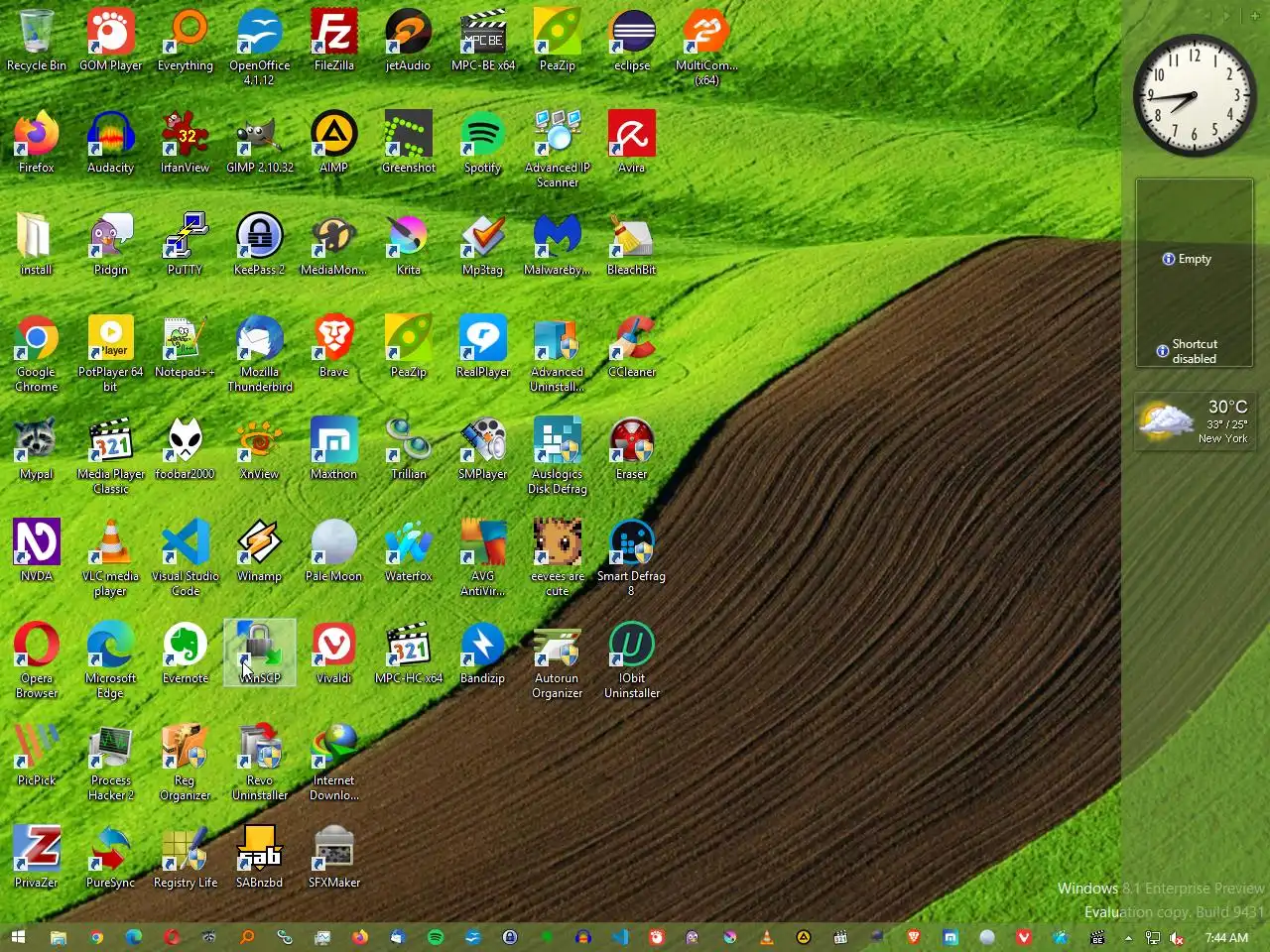The width and height of the screenshot is (1270, 952).
Task: Open the Mp3tag desktop shortcut
Action: tap(483, 245)
